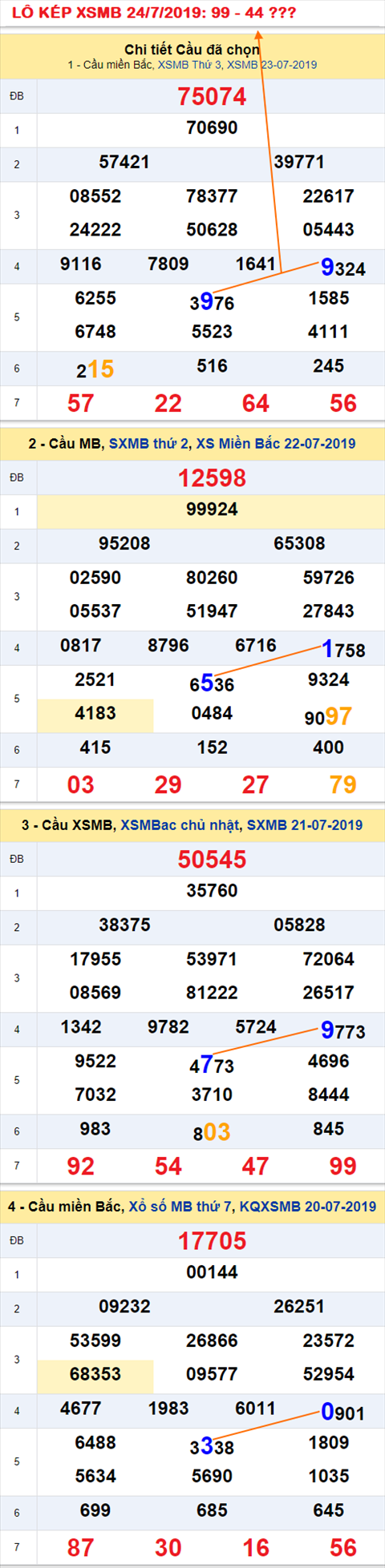The height and width of the screenshot is (1568, 385).
Task: Select third prize number 53971
Action: coord(212,959)
